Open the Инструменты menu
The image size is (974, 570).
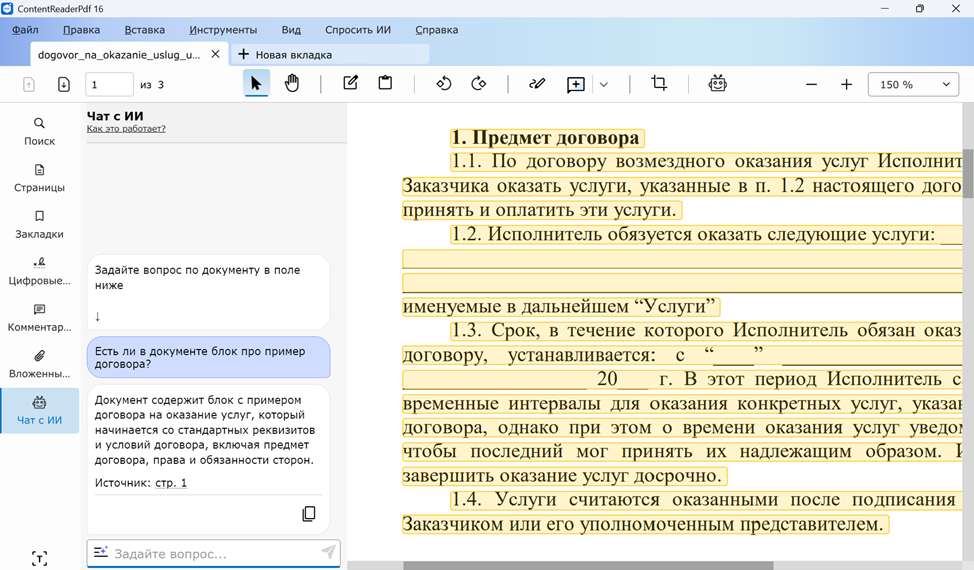[x=223, y=30]
